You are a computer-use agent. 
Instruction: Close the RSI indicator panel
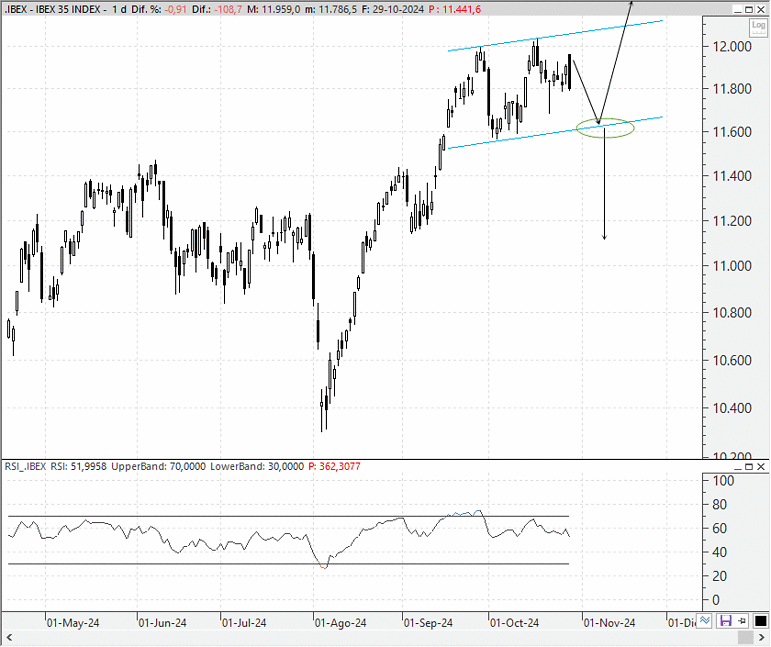[761, 466]
